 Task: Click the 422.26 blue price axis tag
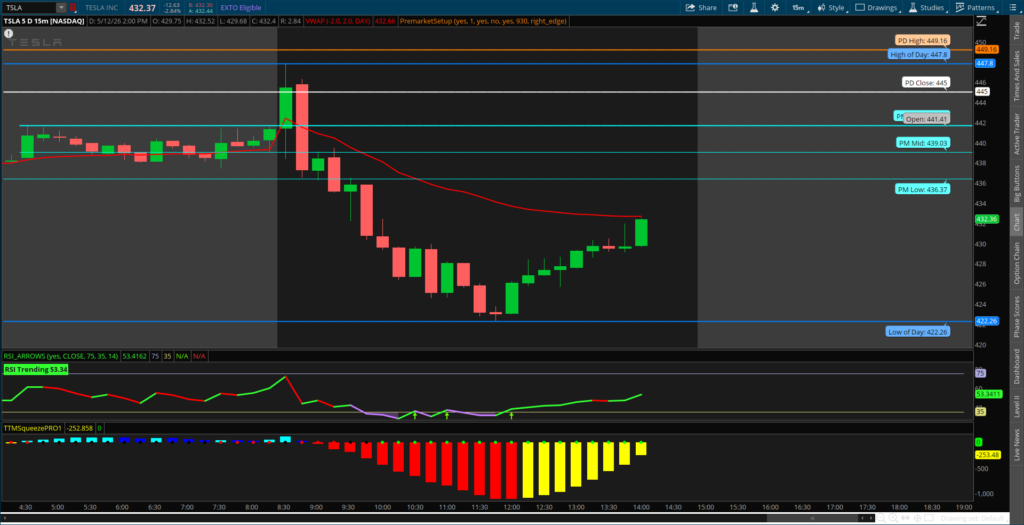point(986,321)
